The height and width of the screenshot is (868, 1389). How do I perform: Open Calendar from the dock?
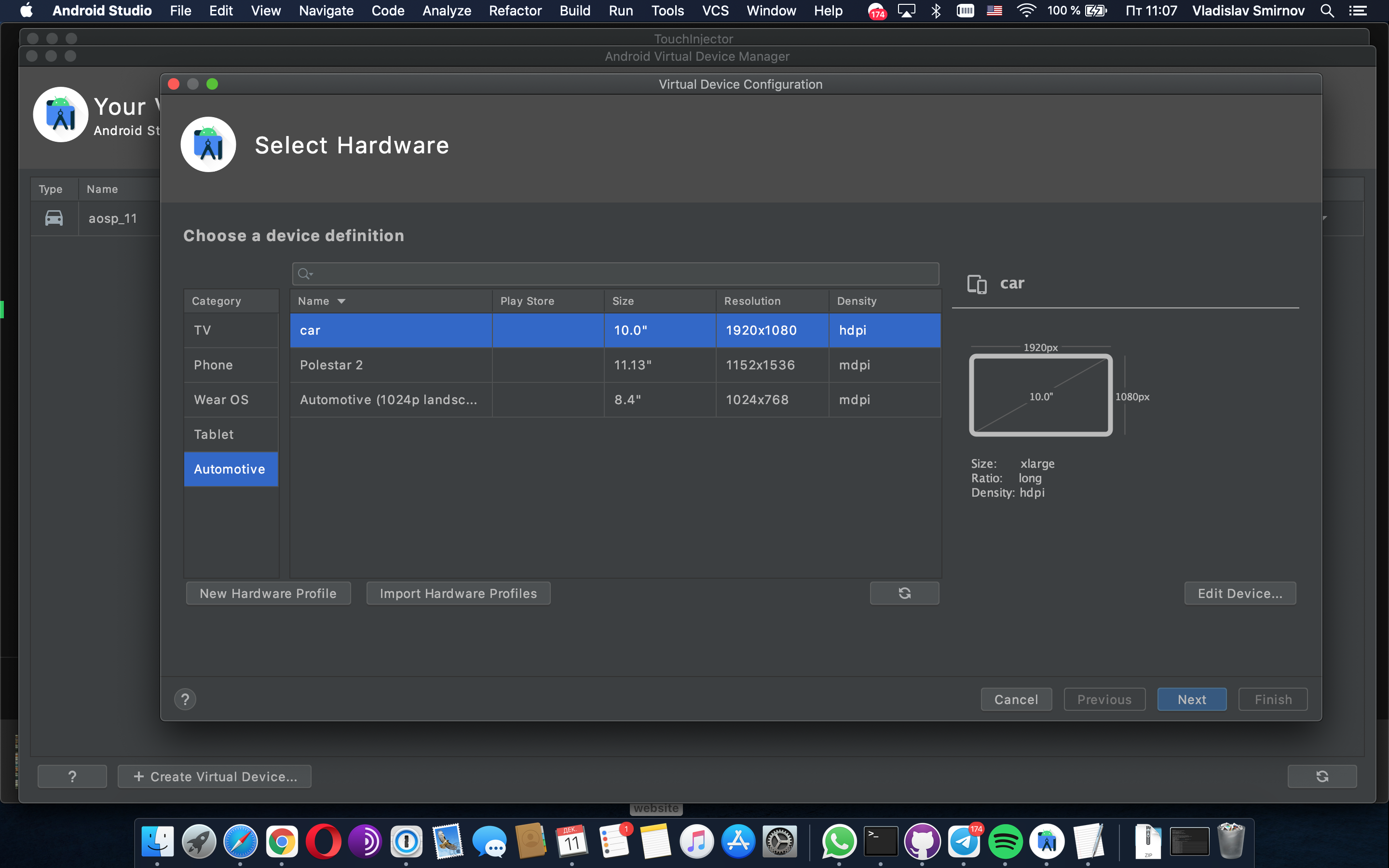[572, 841]
